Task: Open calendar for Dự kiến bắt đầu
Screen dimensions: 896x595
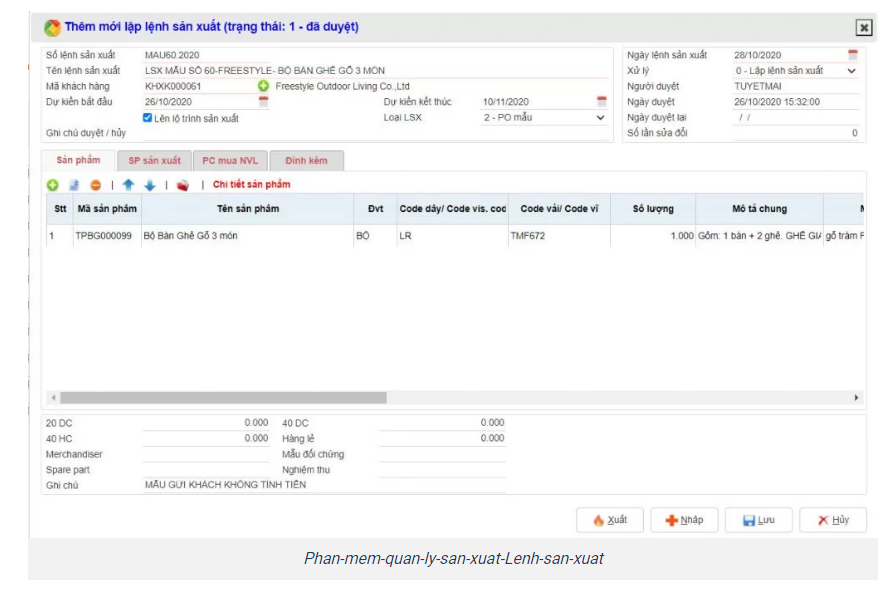Action: tap(264, 102)
